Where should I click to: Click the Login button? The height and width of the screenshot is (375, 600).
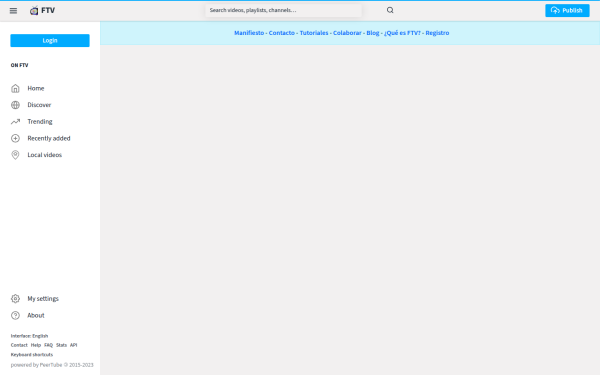50,41
